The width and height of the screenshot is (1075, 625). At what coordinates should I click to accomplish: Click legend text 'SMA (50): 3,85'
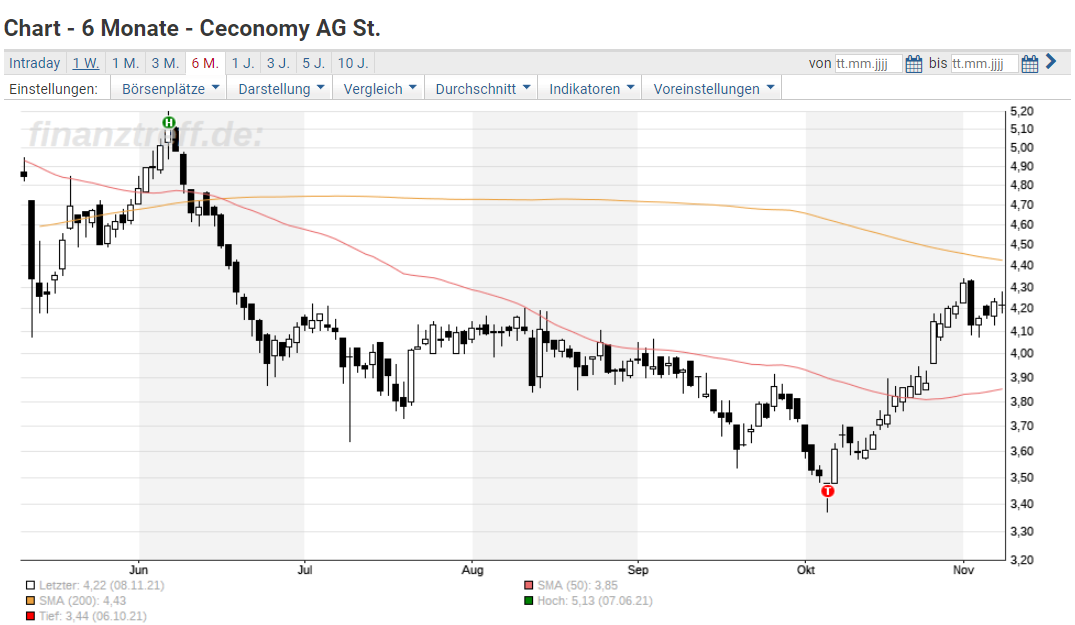577,585
